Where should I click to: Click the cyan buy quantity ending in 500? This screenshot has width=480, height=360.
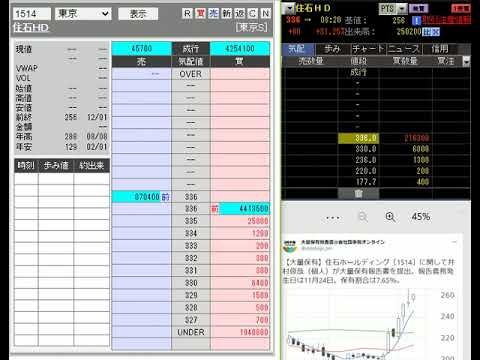coord(244,209)
